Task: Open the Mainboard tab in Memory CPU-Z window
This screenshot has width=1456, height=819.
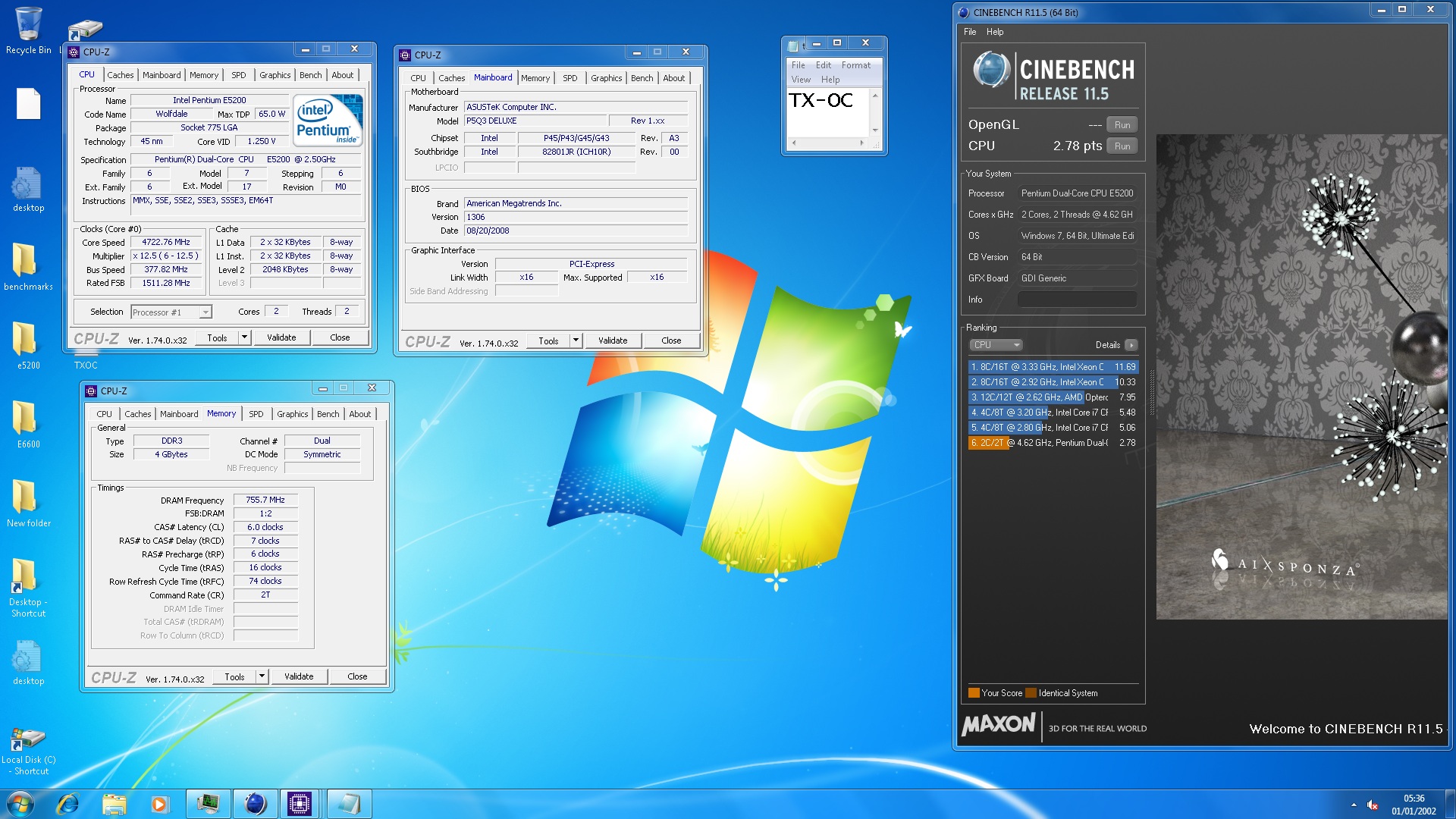Action: point(178,414)
